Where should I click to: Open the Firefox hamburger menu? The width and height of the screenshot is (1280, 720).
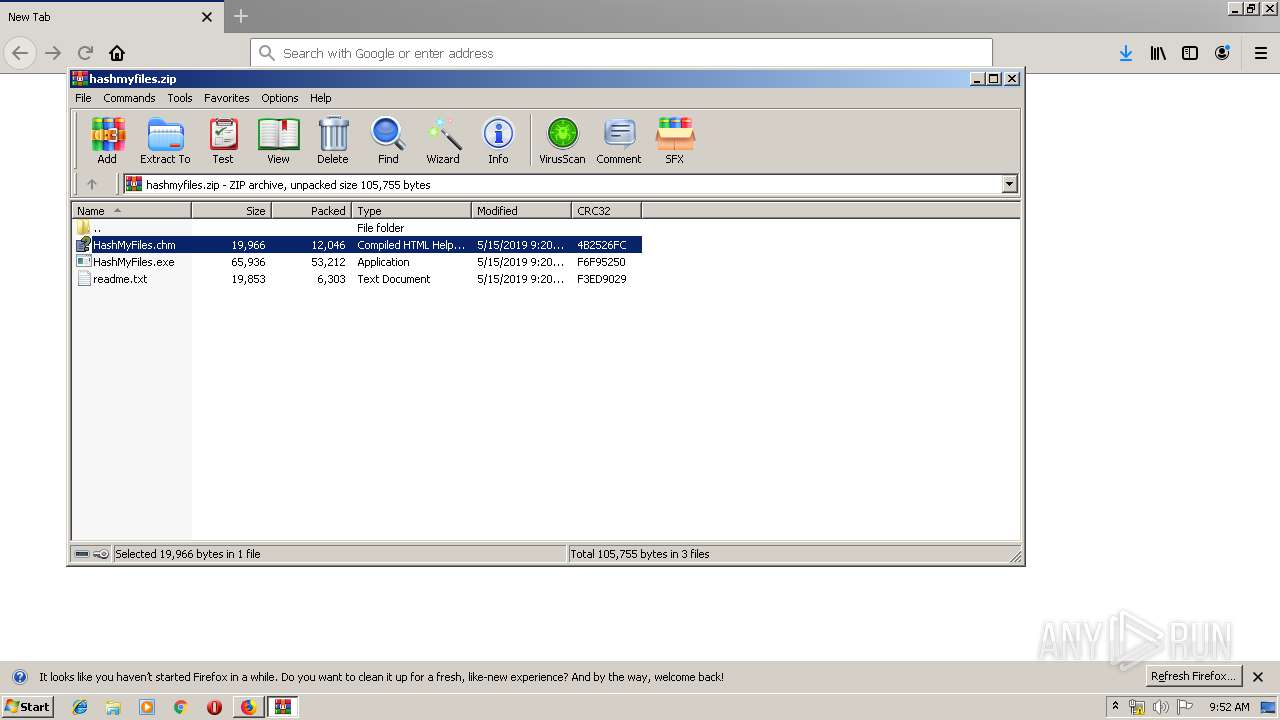tap(1261, 53)
